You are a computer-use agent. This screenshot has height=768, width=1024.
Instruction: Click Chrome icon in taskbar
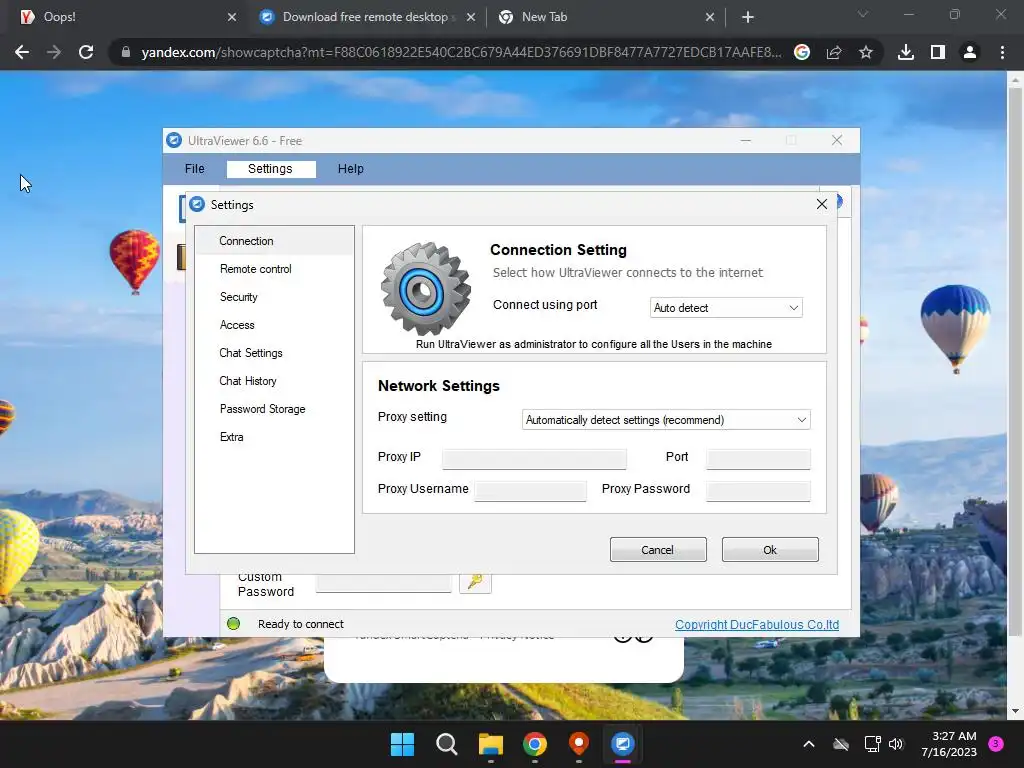pyautogui.click(x=535, y=744)
